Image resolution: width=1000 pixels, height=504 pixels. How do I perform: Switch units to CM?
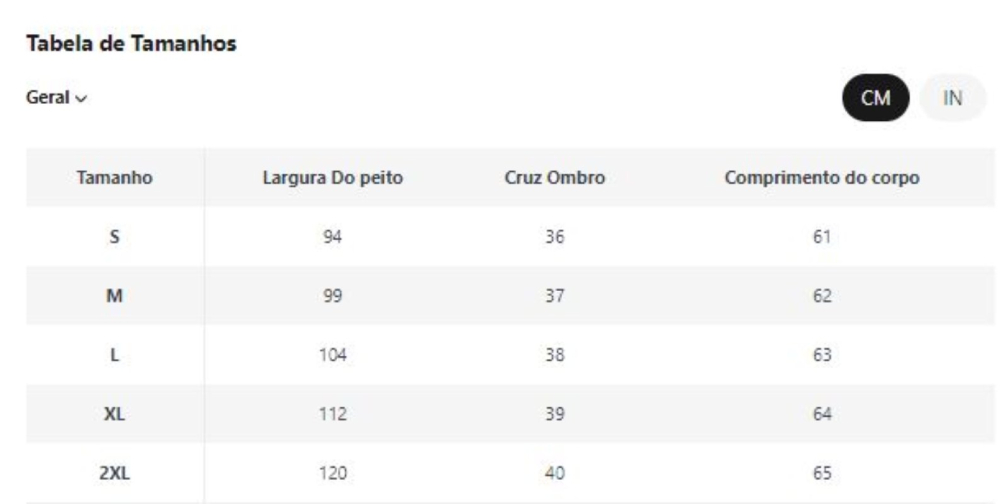pyautogui.click(x=876, y=98)
